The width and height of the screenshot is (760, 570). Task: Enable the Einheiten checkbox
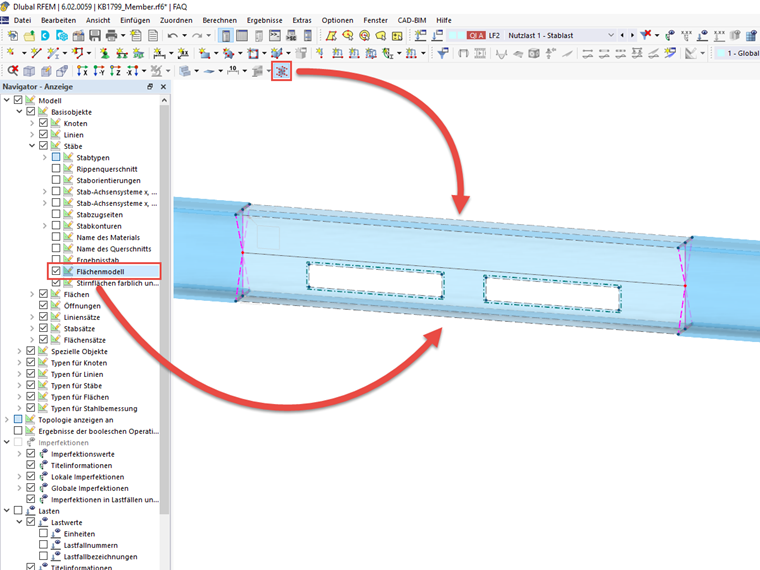(x=43, y=534)
